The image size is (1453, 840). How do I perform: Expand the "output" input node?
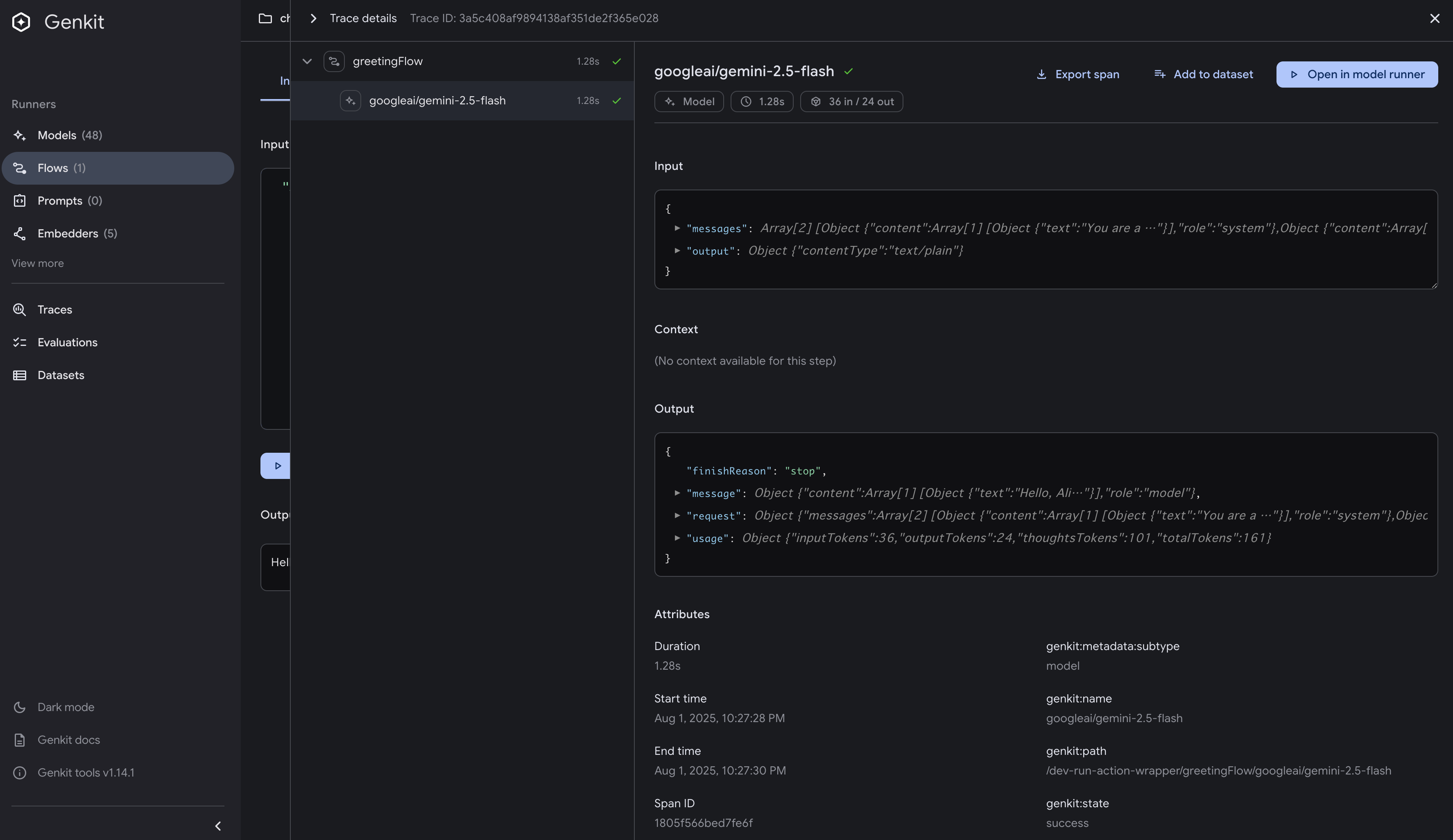(x=677, y=251)
